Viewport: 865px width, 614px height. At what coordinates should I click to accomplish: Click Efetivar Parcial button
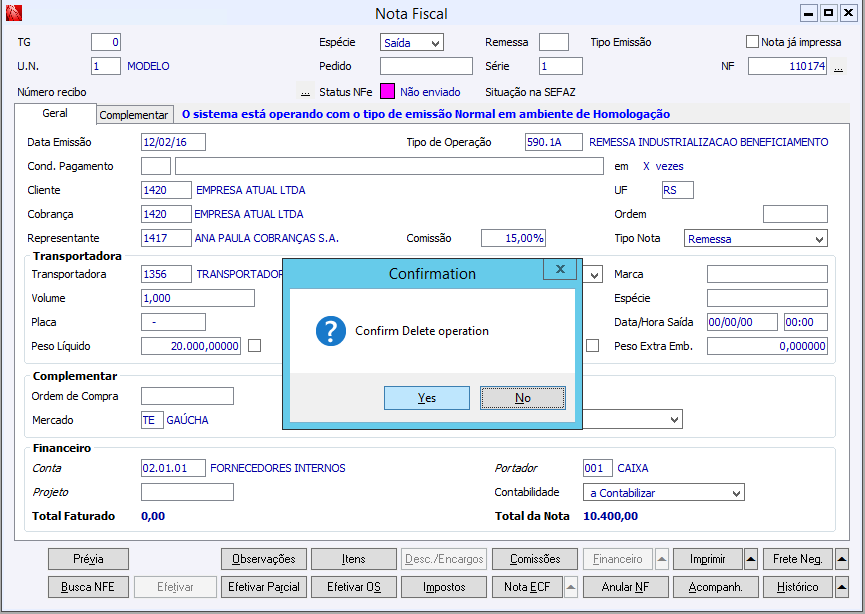(x=264, y=587)
